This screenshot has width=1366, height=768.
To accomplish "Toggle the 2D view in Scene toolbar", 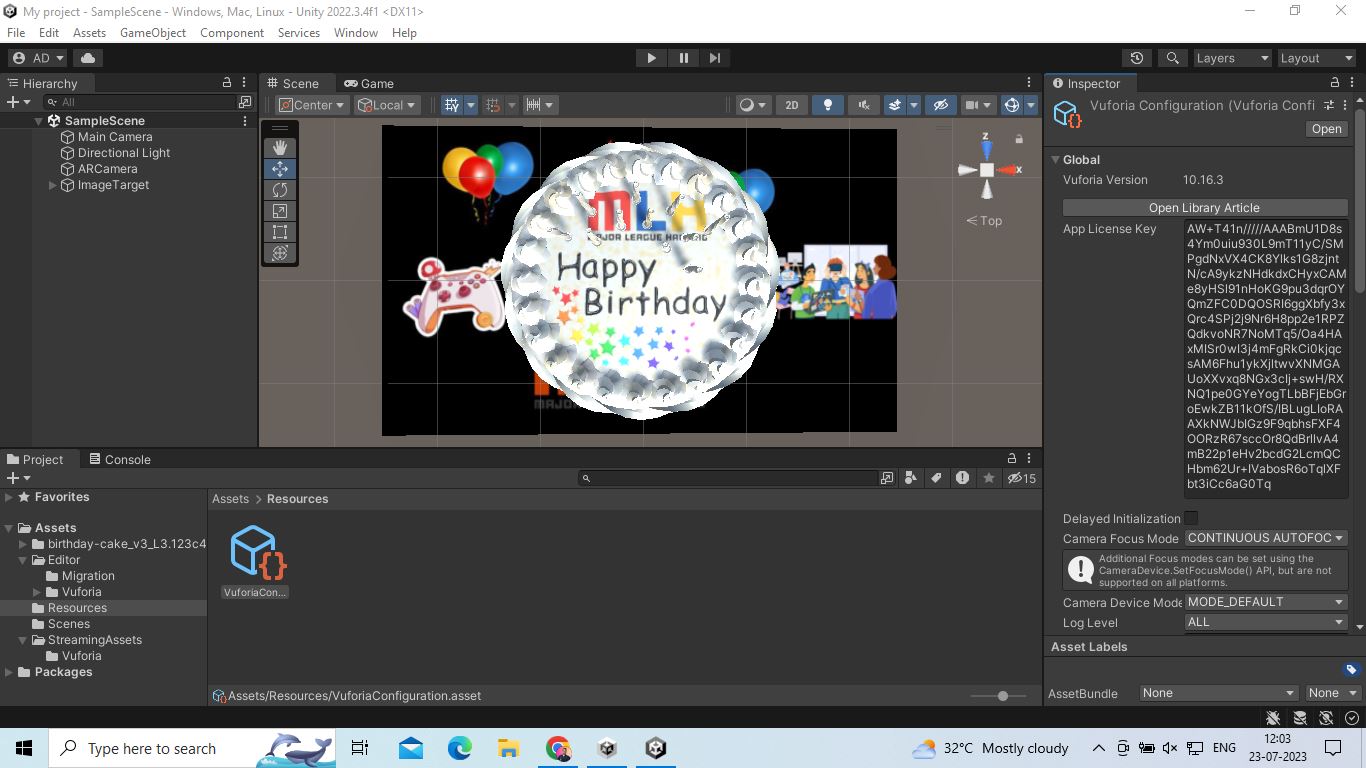I will click(791, 104).
